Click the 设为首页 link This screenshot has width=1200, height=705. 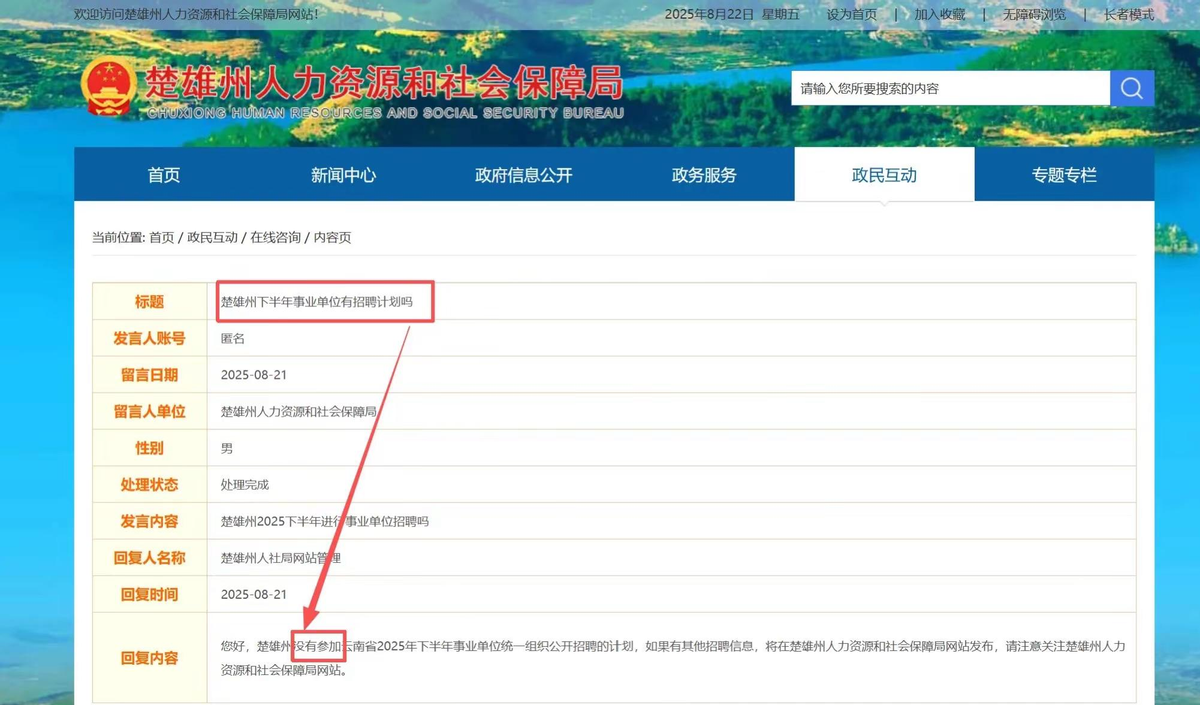pyautogui.click(x=852, y=15)
